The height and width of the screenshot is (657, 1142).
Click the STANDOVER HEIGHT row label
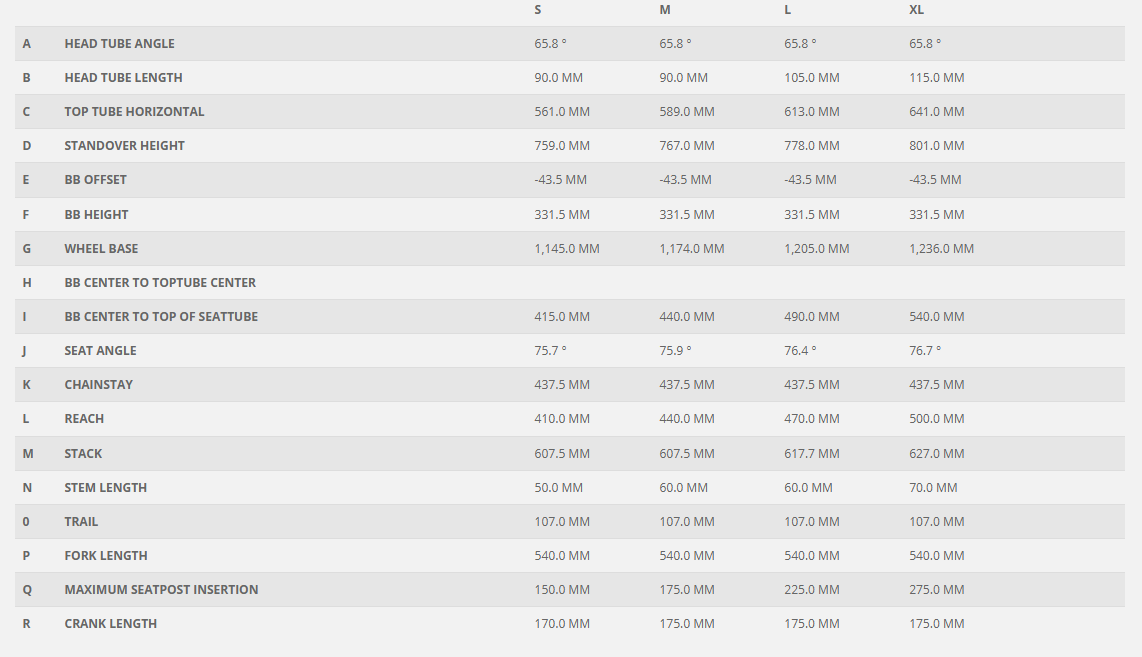point(124,146)
